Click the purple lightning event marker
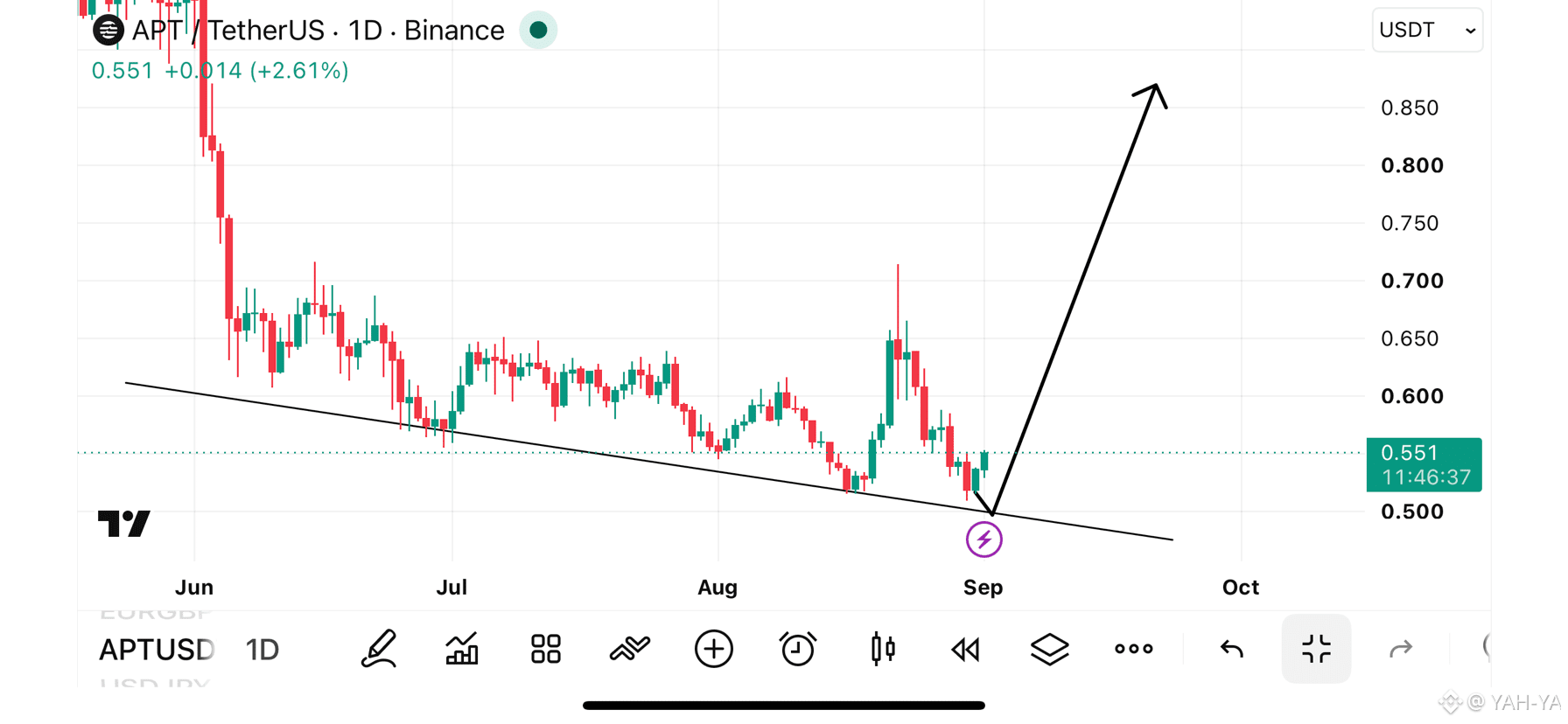The width and height of the screenshot is (1568, 724). tap(983, 540)
